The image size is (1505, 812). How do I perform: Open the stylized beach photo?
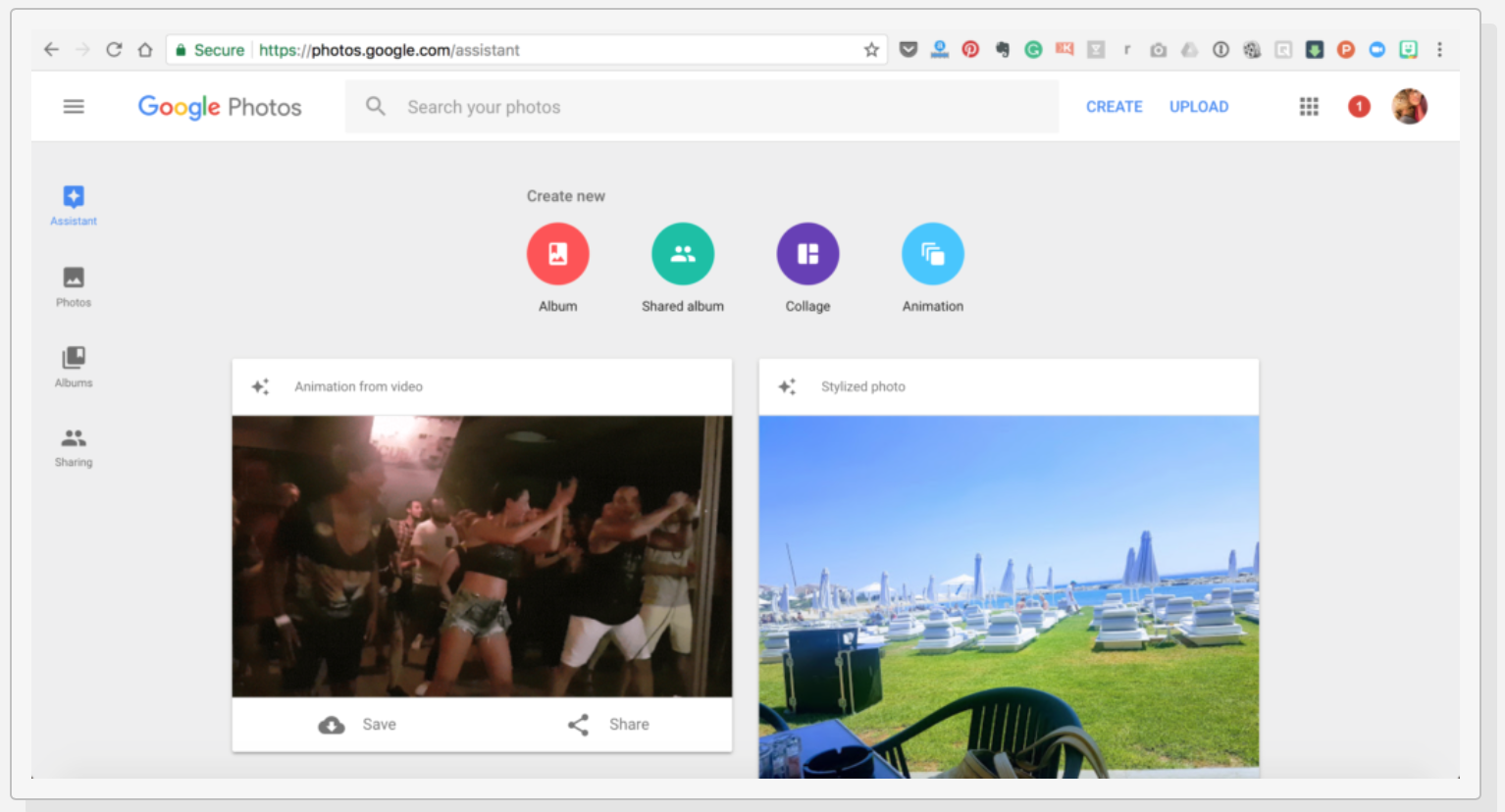click(1009, 596)
